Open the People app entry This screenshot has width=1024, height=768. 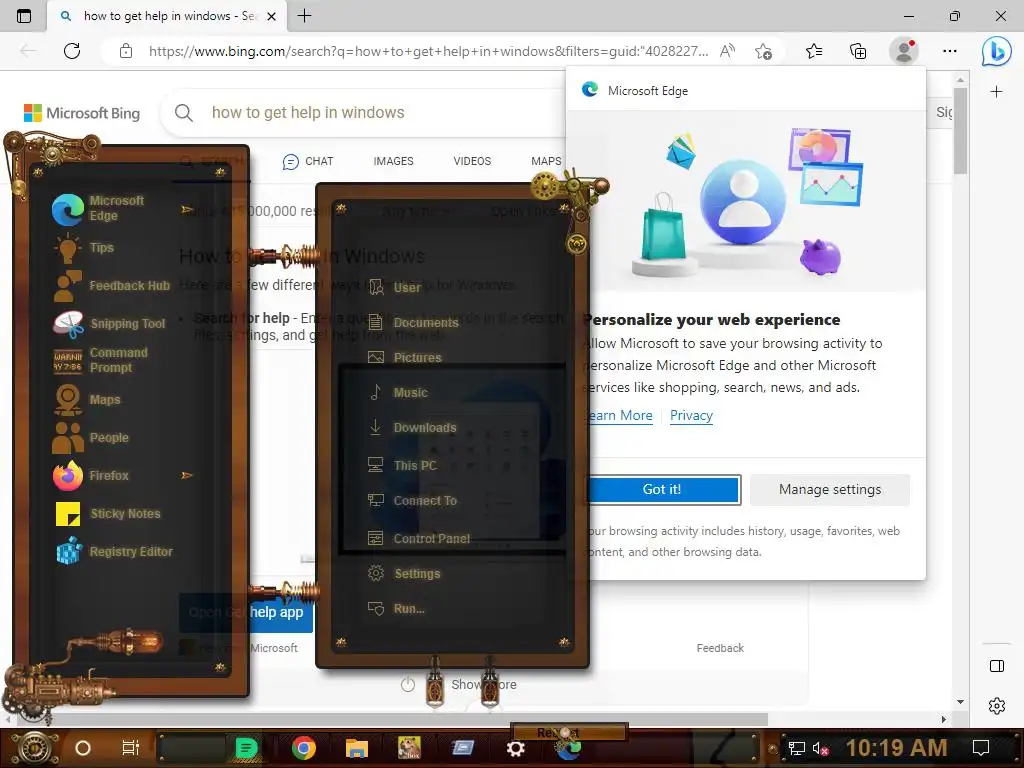(91, 438)
